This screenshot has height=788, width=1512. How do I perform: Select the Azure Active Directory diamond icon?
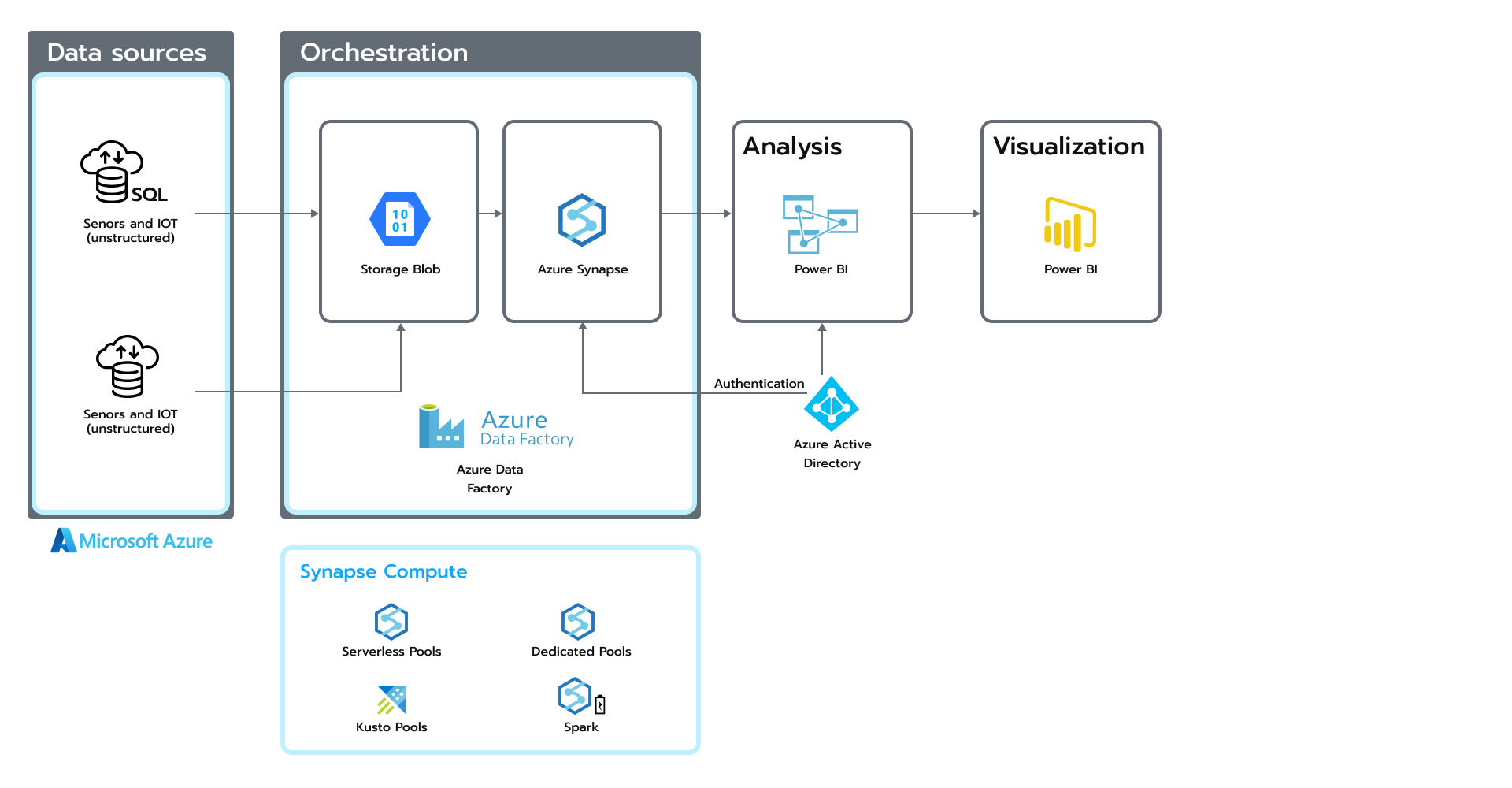[x=832, y=404]
